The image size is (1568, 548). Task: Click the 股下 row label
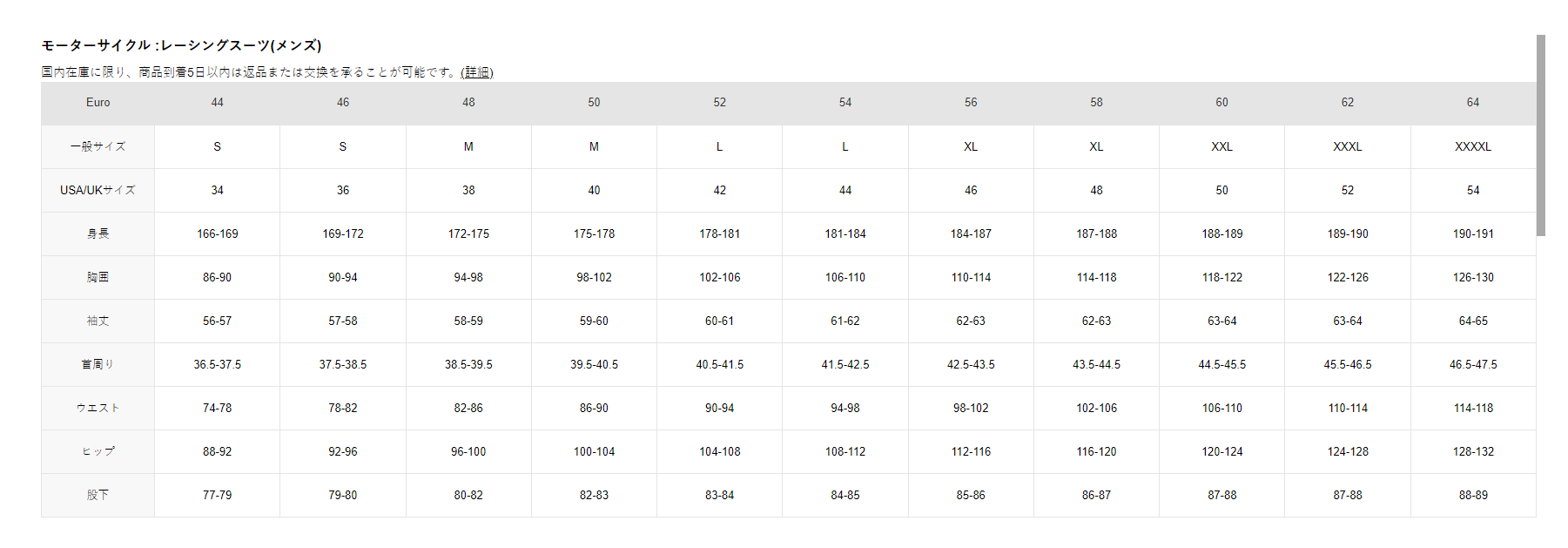click(x=98, y=495)
